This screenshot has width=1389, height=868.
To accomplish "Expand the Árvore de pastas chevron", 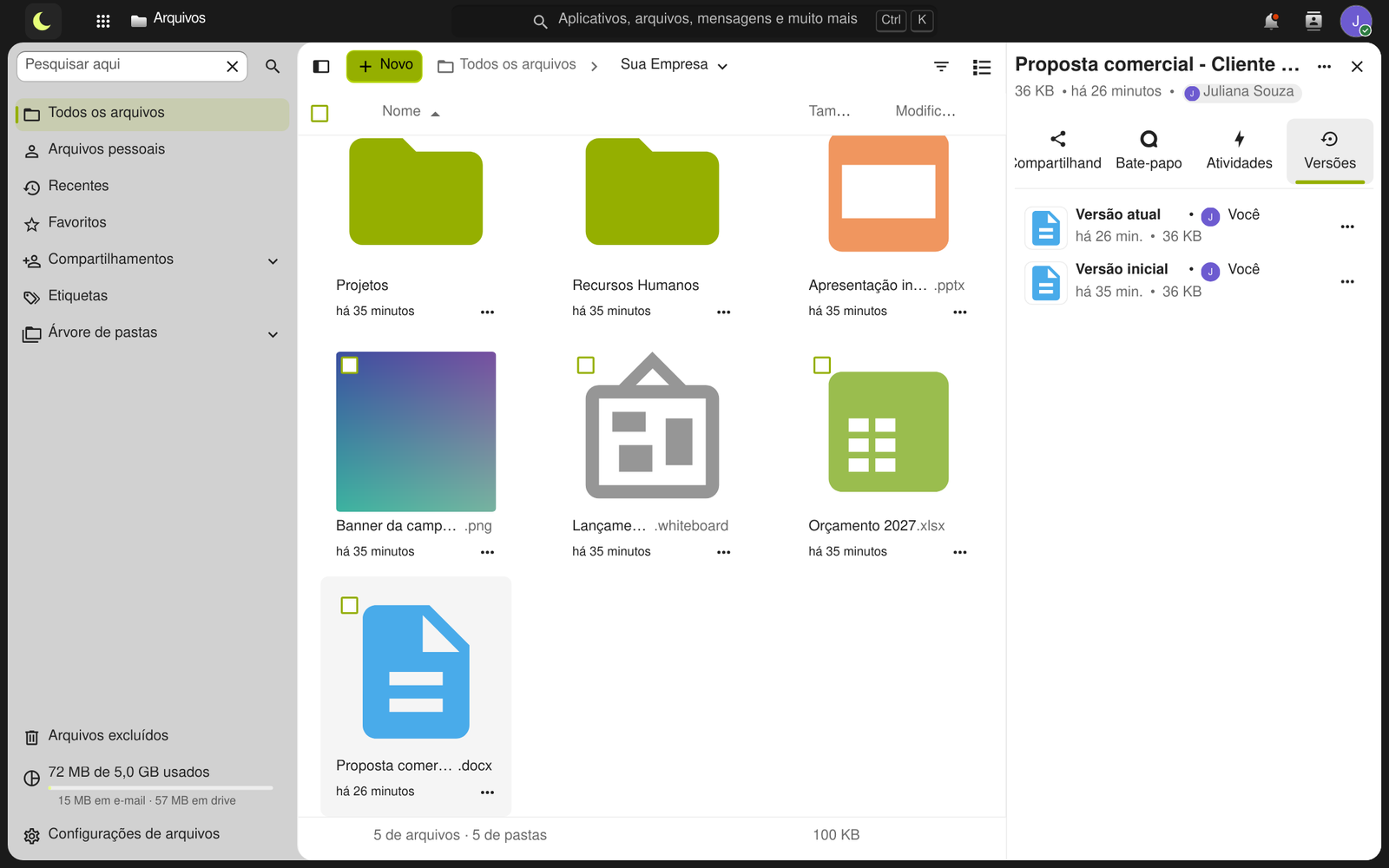I will pos(273,334).
